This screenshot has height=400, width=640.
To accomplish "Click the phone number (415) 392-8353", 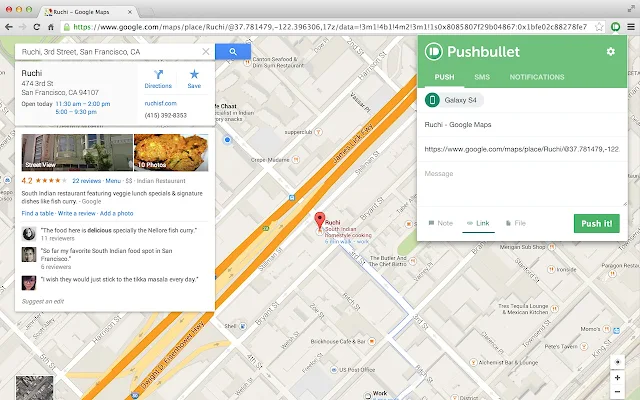I will pyautogui.click(x=166, y=116).
